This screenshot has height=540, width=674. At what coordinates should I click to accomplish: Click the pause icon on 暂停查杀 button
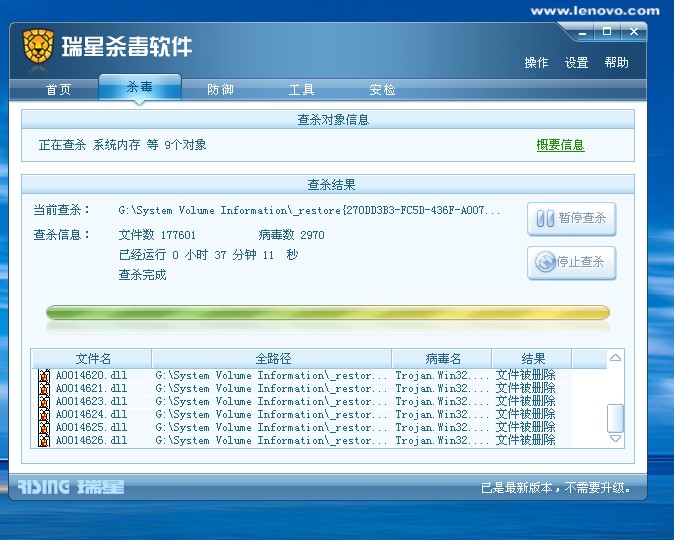(x=545, y=218)
